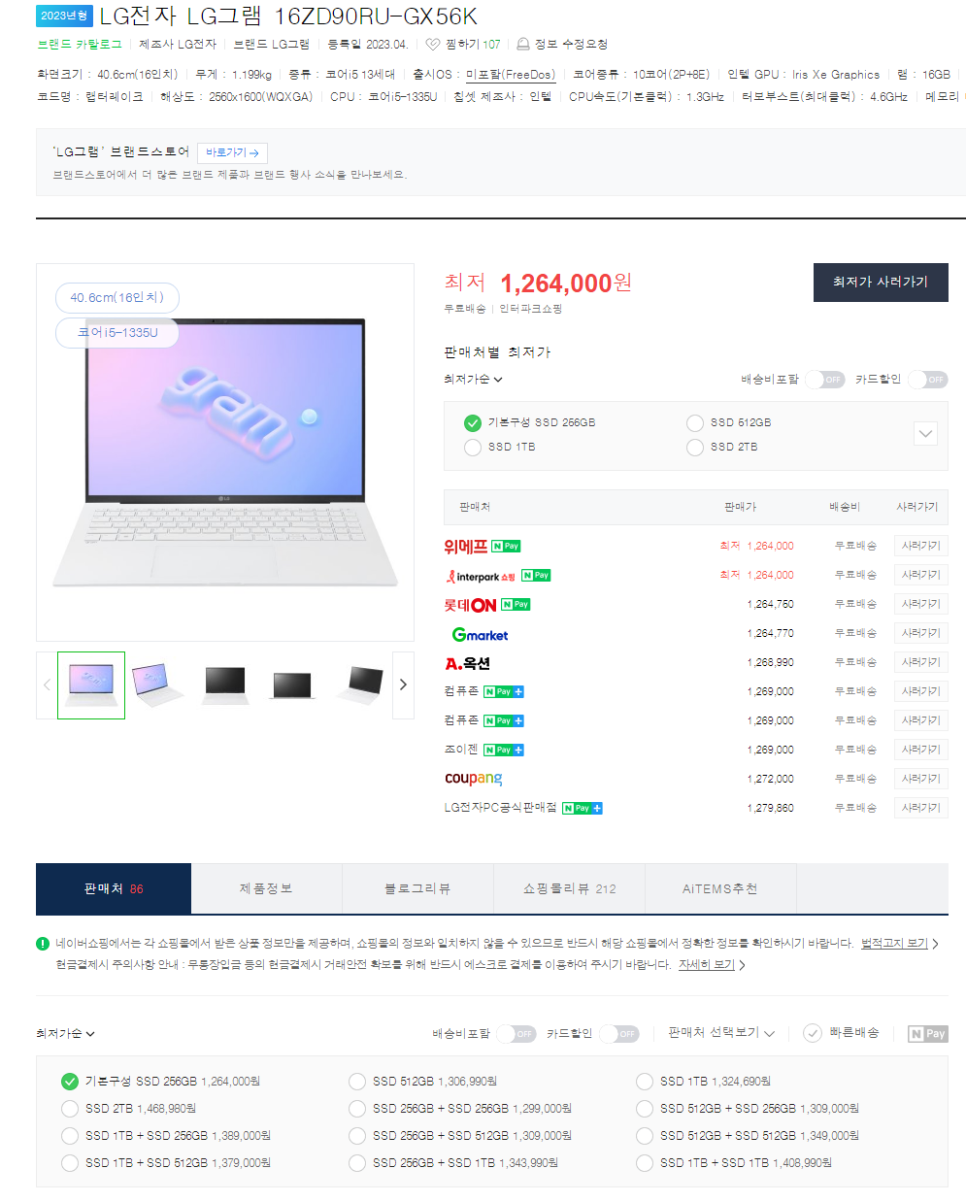Click the 옥션 seller logo
966x1202 pixels.
click(x=467, y=663)
